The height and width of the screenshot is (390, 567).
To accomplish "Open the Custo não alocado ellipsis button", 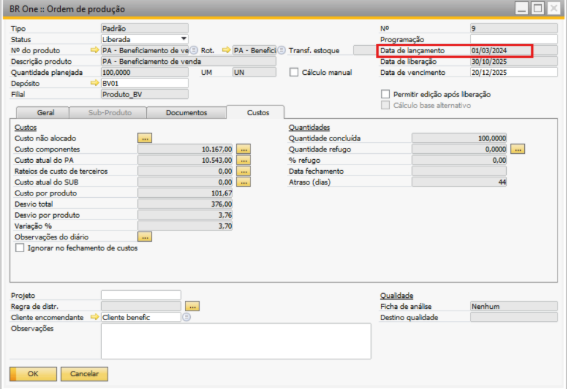I will pos(145,138).
